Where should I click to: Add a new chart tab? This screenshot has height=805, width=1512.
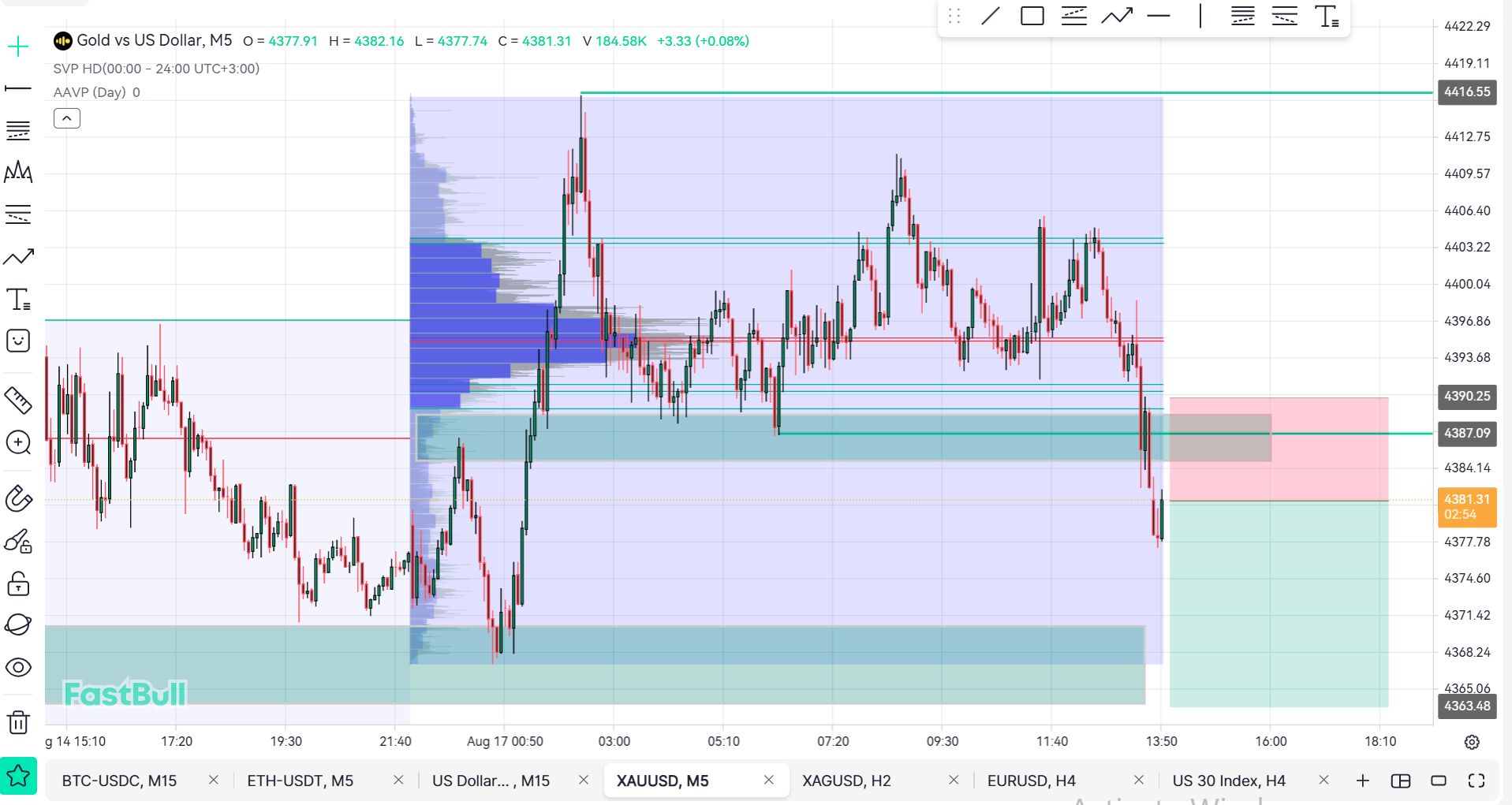[1363, 781]
